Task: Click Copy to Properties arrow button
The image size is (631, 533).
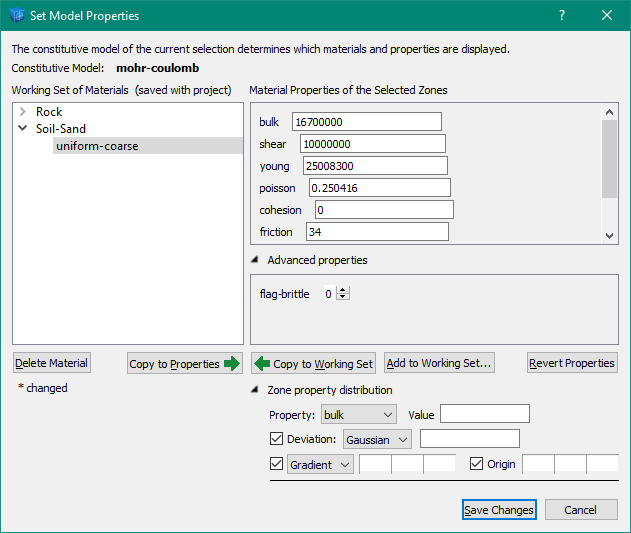Action: tap(185, 364)
